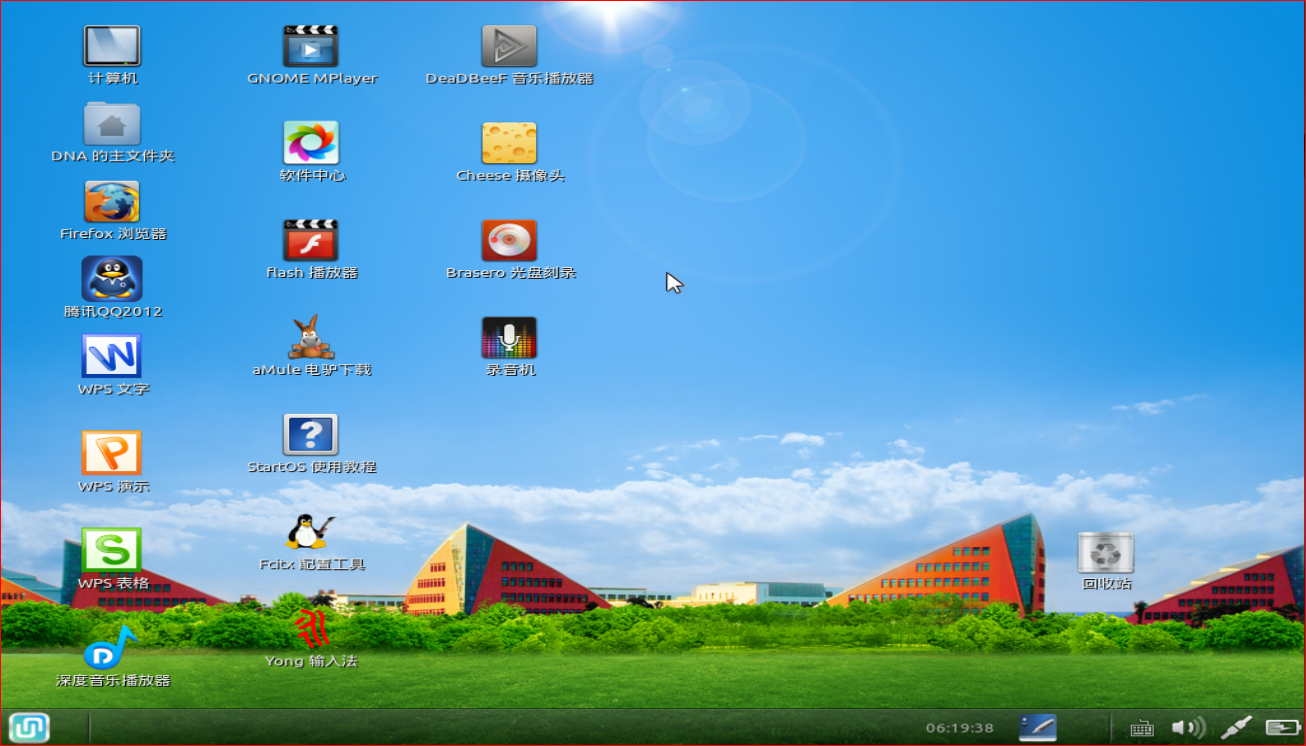This screenshot has width=1306, height=746.
Task: Click the battery power tray icon
Action: [x=1281, y=728]
